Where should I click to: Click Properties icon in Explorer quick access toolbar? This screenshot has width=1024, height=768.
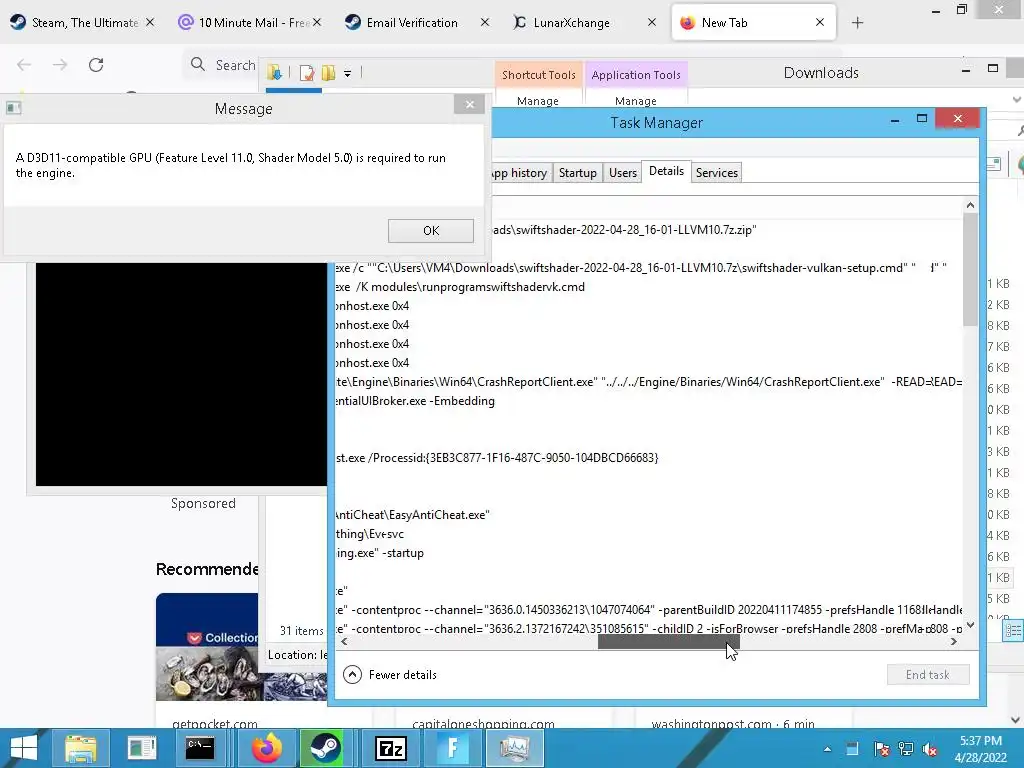306,73
